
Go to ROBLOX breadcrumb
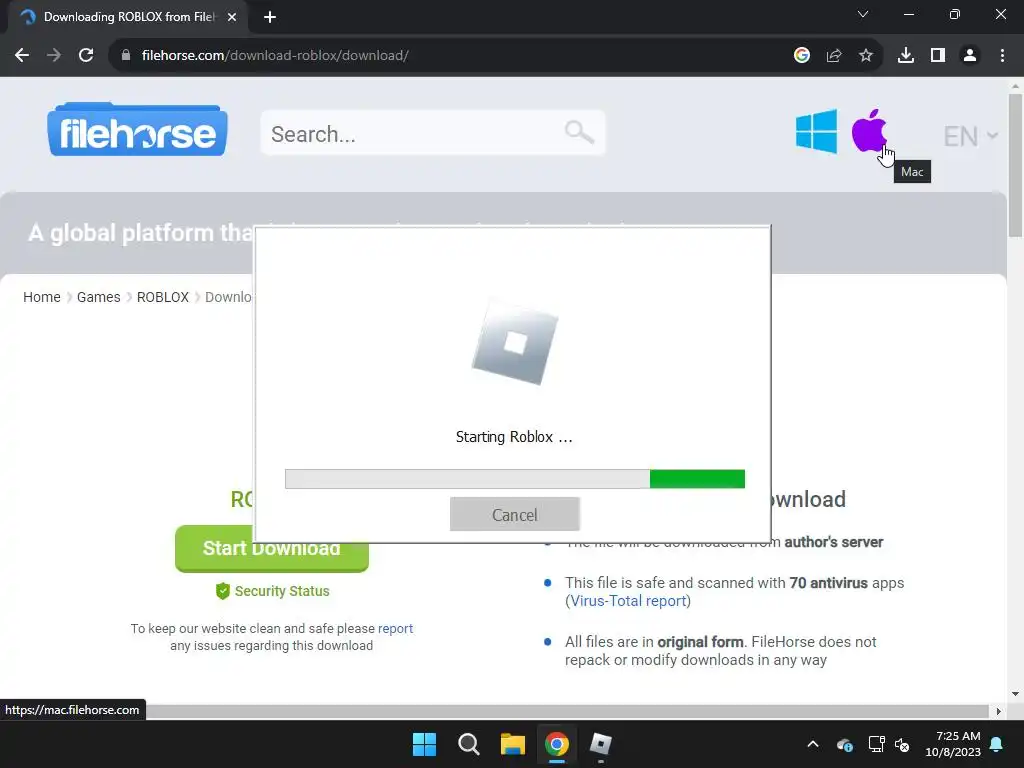pos(163,297)
